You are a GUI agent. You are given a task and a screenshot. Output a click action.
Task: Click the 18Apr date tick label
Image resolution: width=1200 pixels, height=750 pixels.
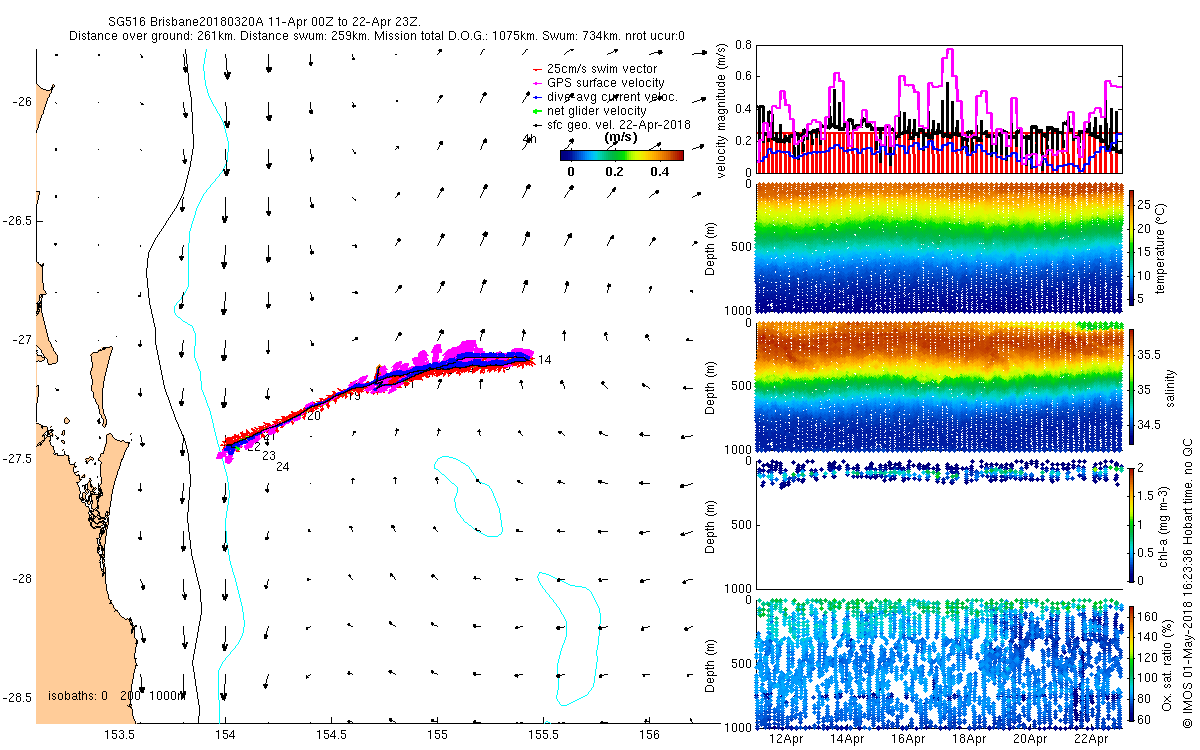[x=970, y=740]
